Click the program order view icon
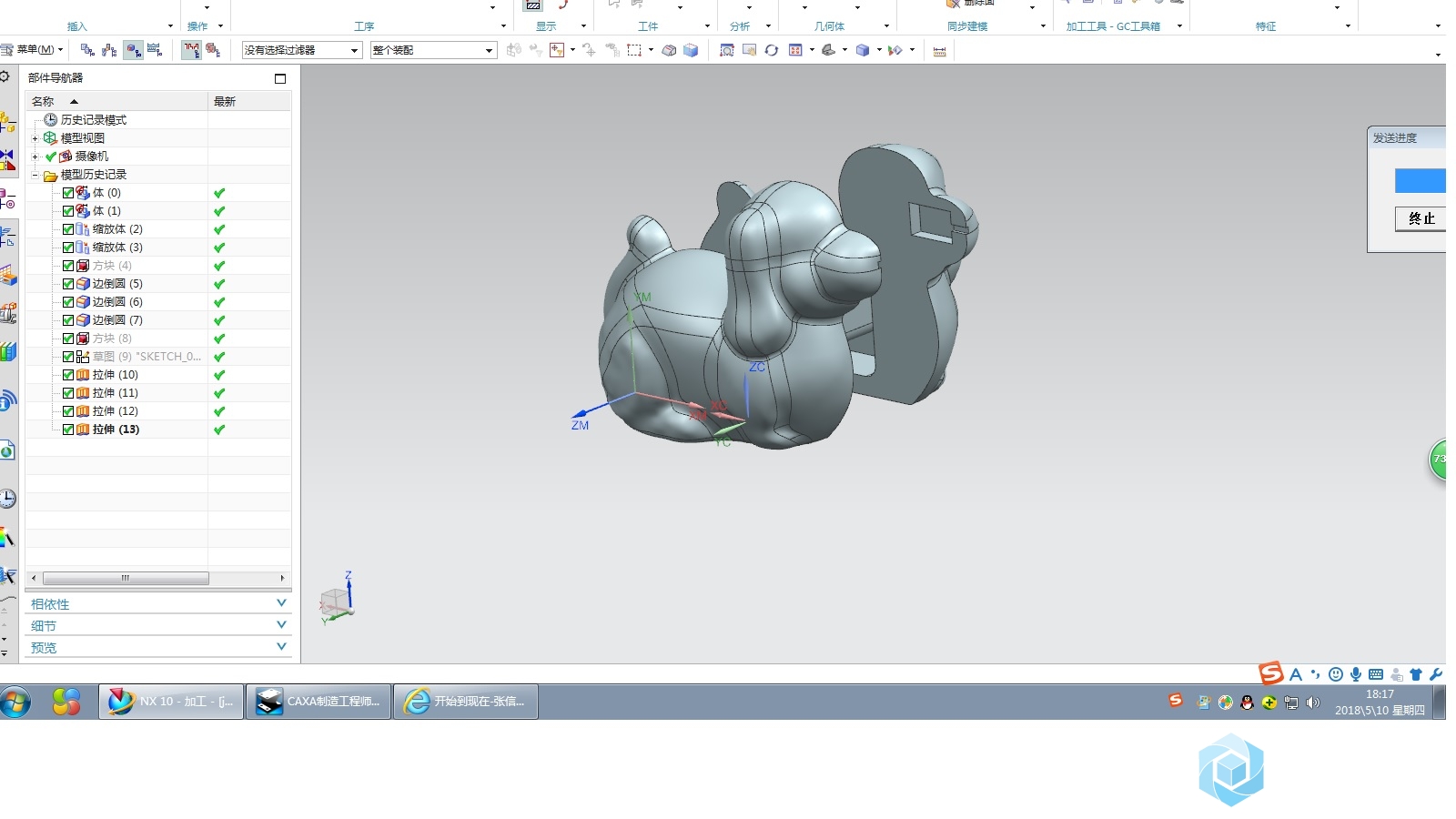Screen dimensions: 1456x819 87,50
